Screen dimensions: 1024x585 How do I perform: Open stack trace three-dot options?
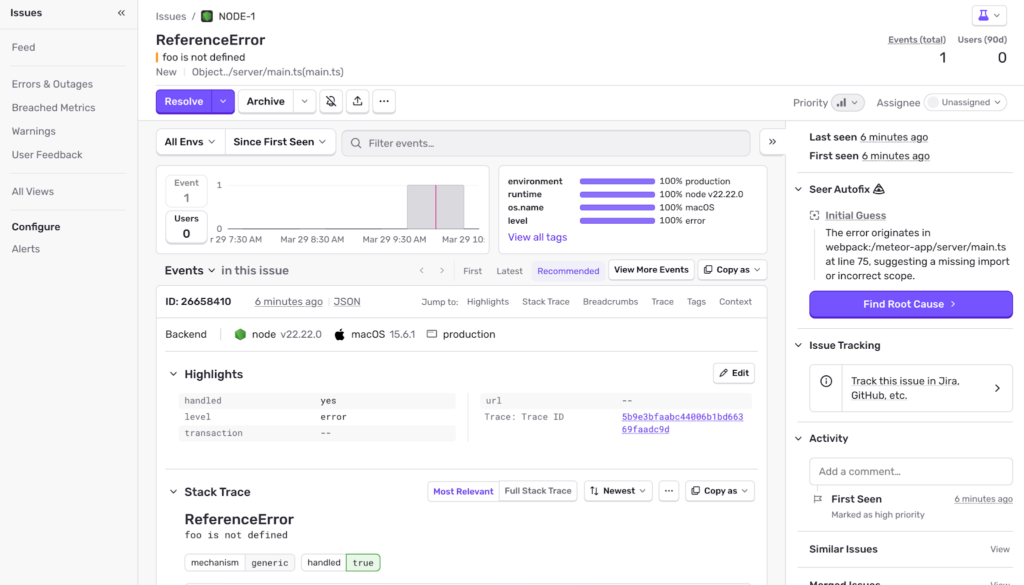click(669, 491)
